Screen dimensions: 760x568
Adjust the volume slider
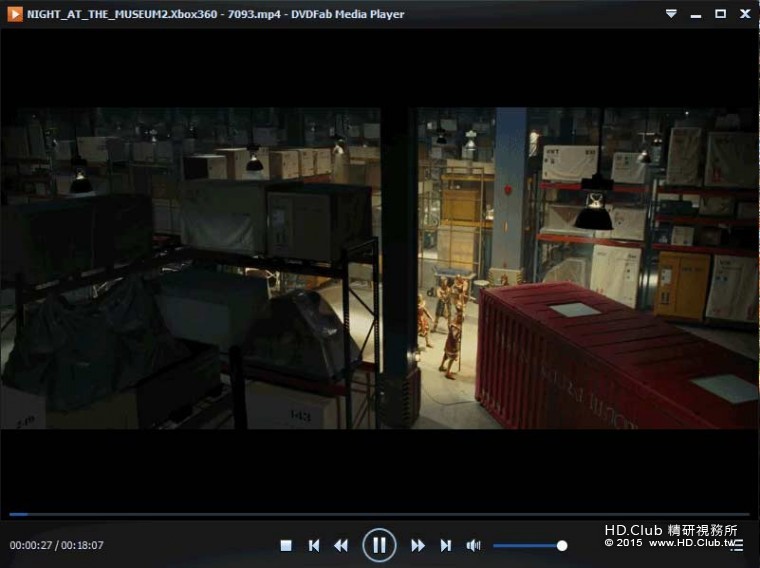tap(530, 546)
